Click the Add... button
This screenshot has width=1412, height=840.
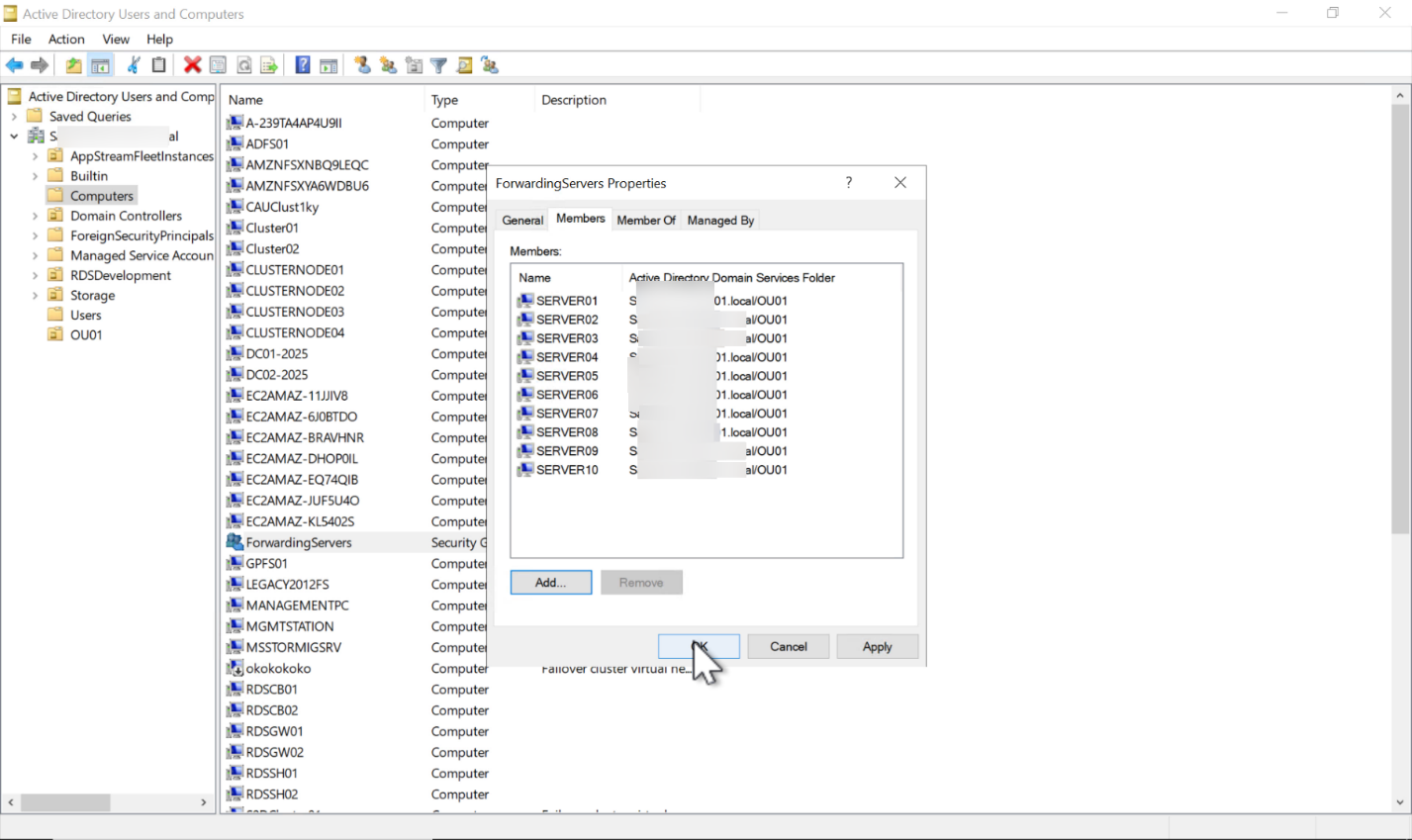[x=551, y=582]
